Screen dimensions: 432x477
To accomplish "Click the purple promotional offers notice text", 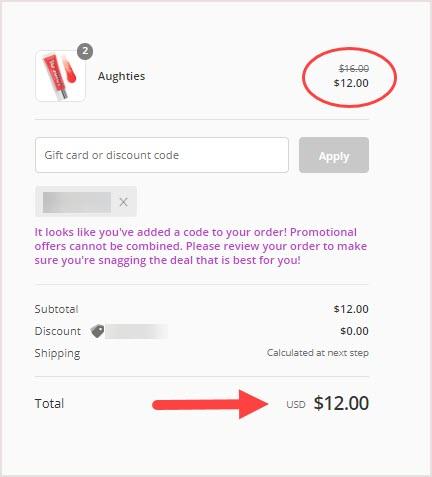I will 201,246.
